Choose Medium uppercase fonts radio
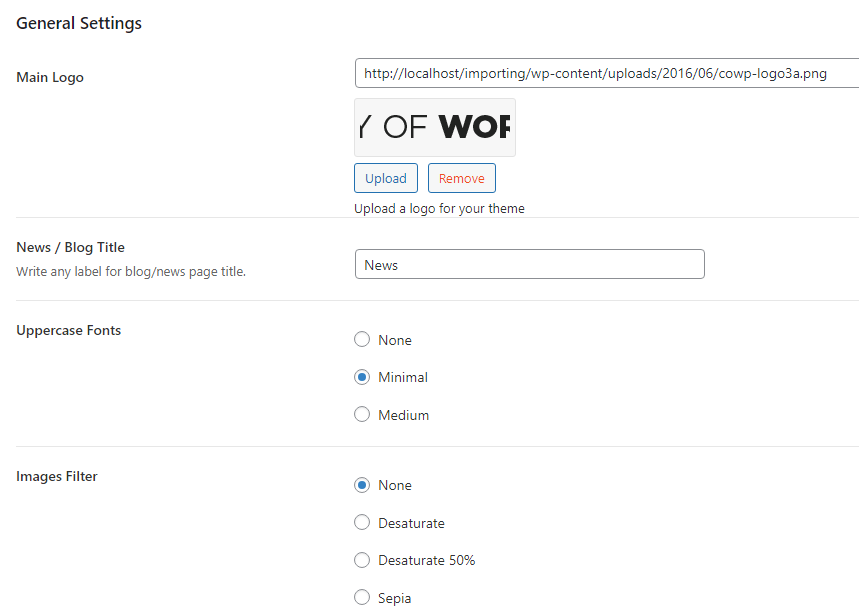Viewport: 859px width, 614px height. tap(362, 415)
